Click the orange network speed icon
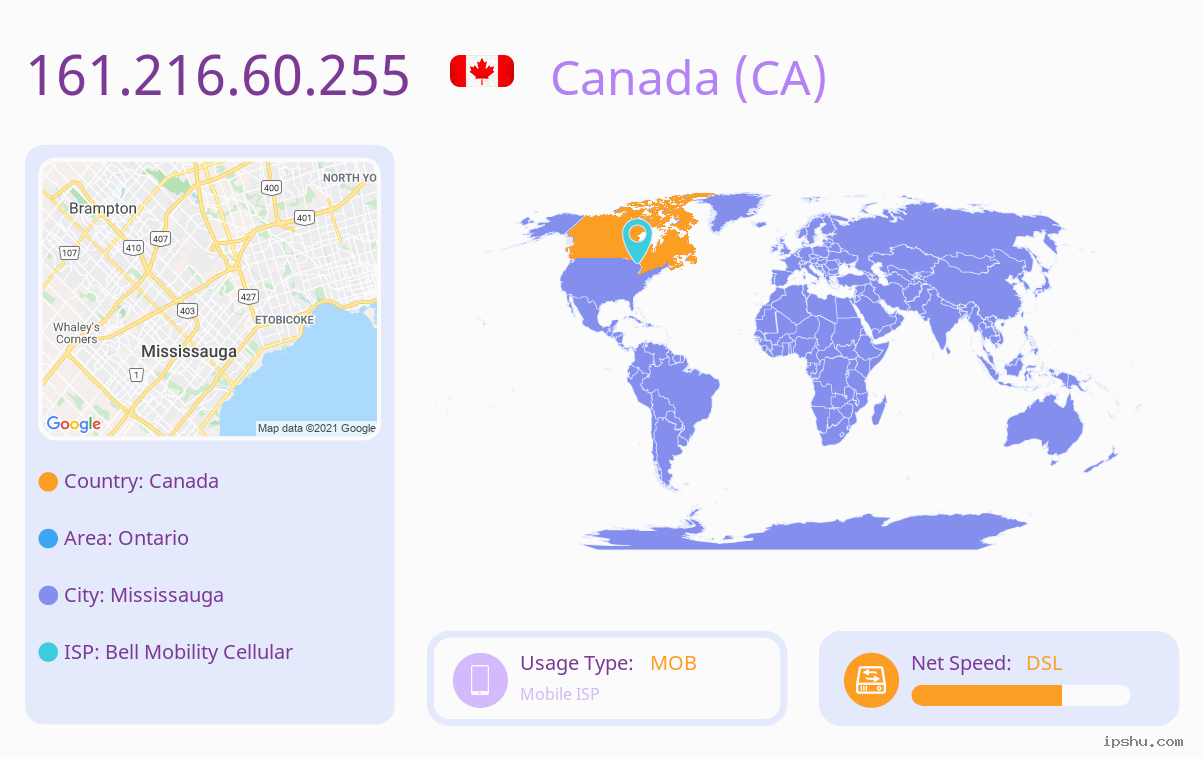Viewport: 1203px width, 758px height. 871,679
